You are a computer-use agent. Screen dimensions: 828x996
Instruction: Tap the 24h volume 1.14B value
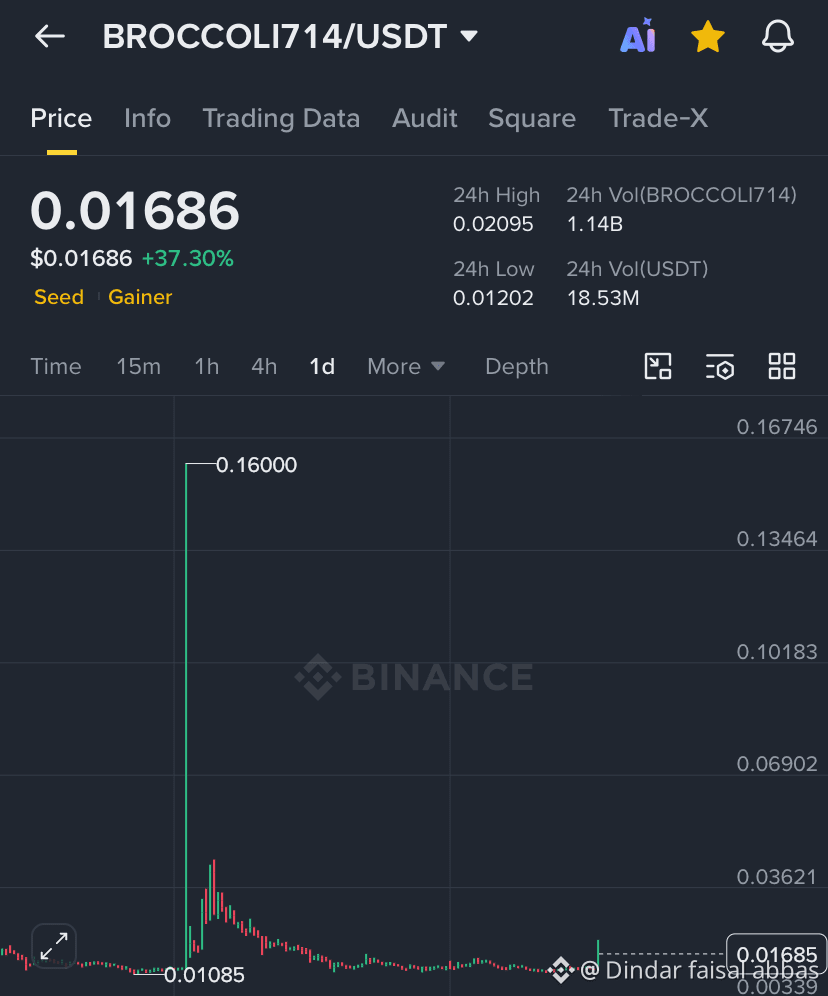click(x=594, y=224)
